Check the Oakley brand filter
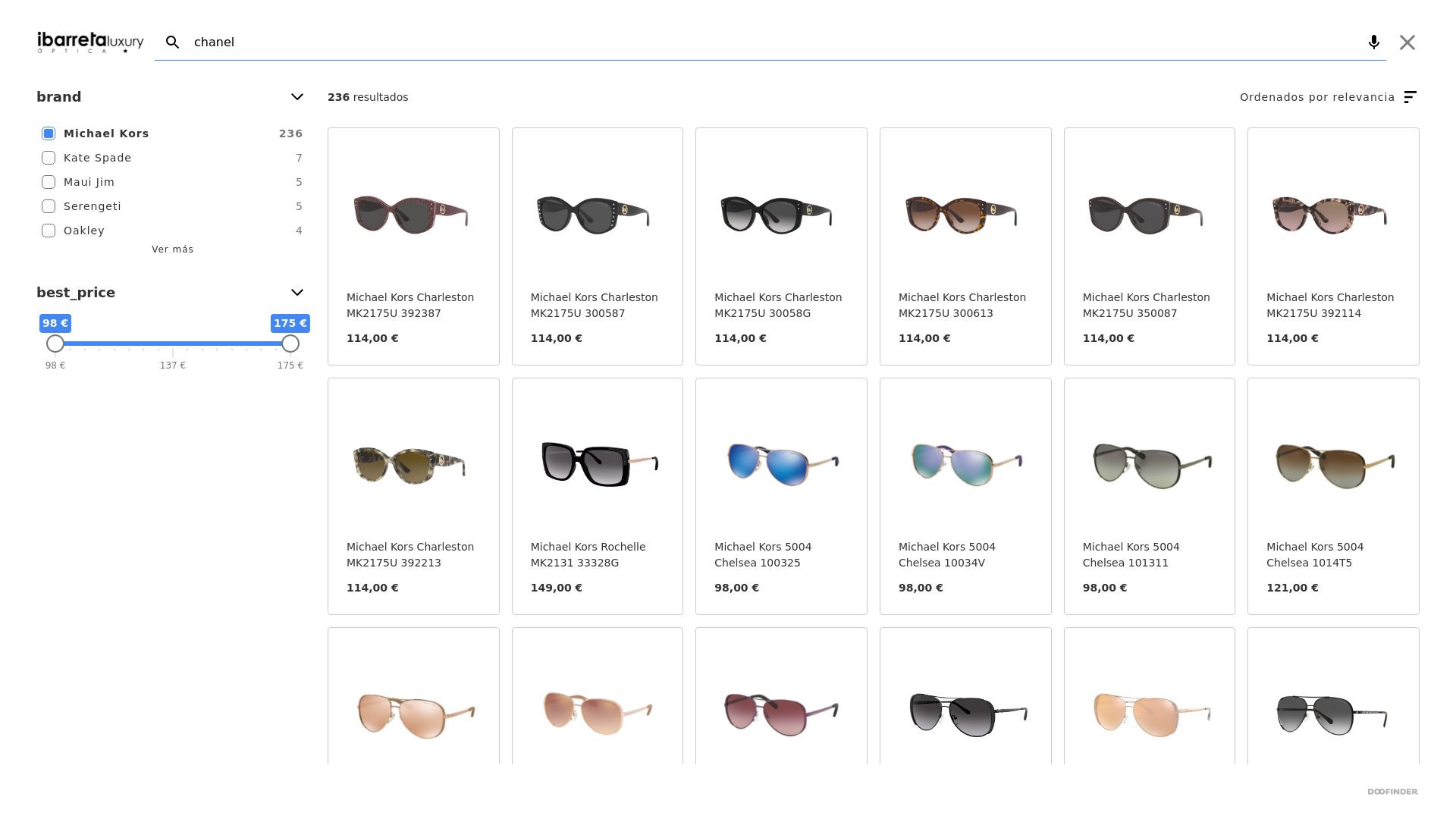 tap(49, 231)
